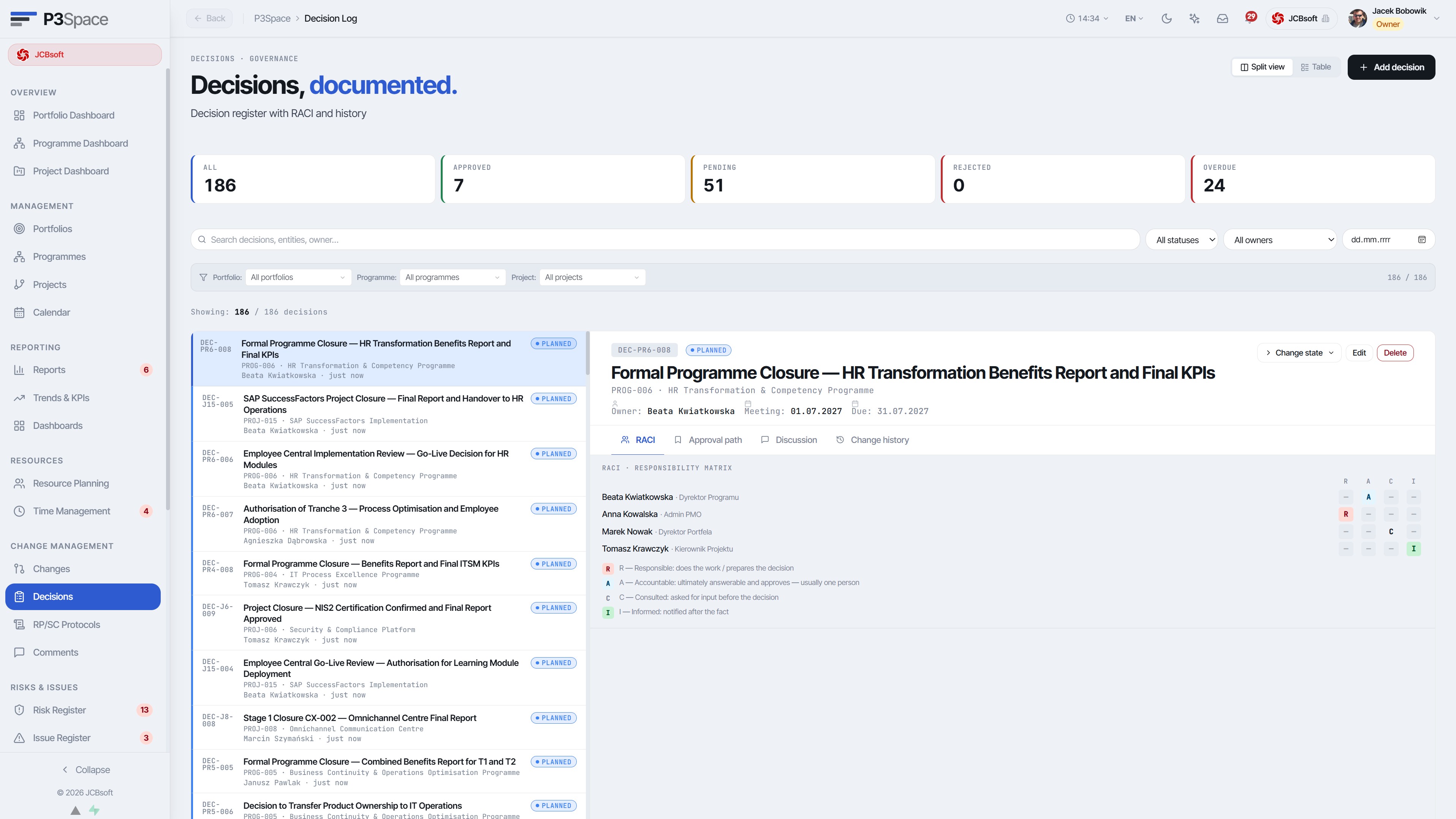Filter by the Overdue 24 card

pos(1312,179)
